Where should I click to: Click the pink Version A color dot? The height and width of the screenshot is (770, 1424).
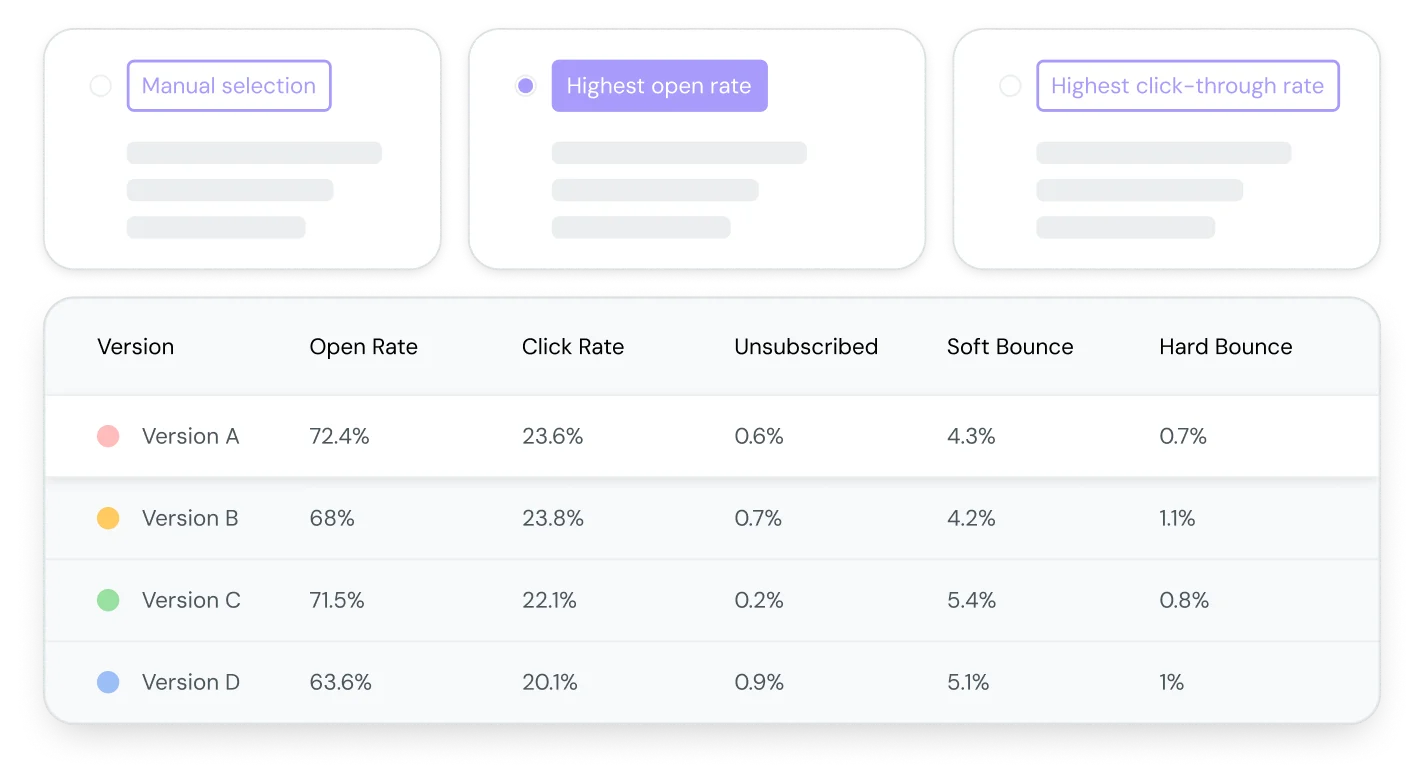tap(108, 436)
